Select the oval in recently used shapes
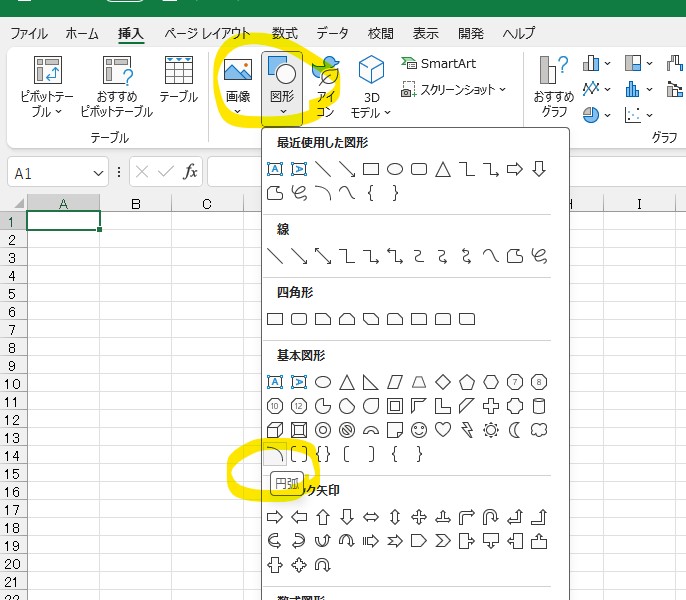686x600 pixels. tap(395, 169)
